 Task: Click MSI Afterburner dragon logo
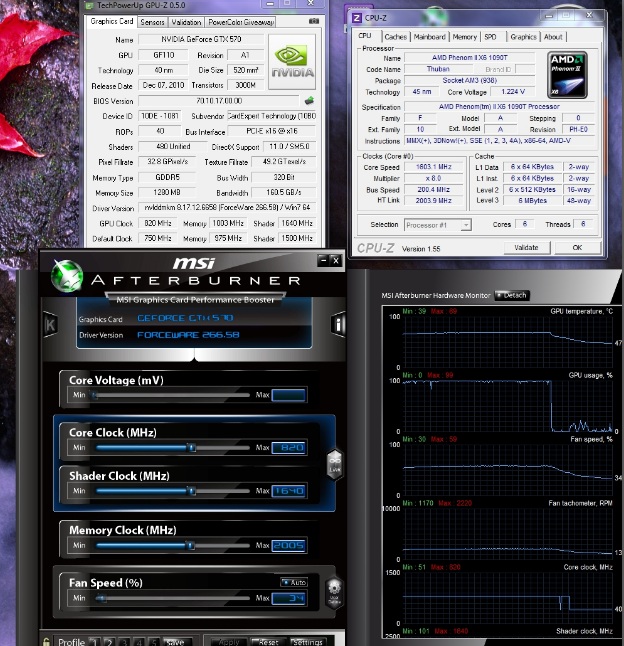click(x=67, y=275)
